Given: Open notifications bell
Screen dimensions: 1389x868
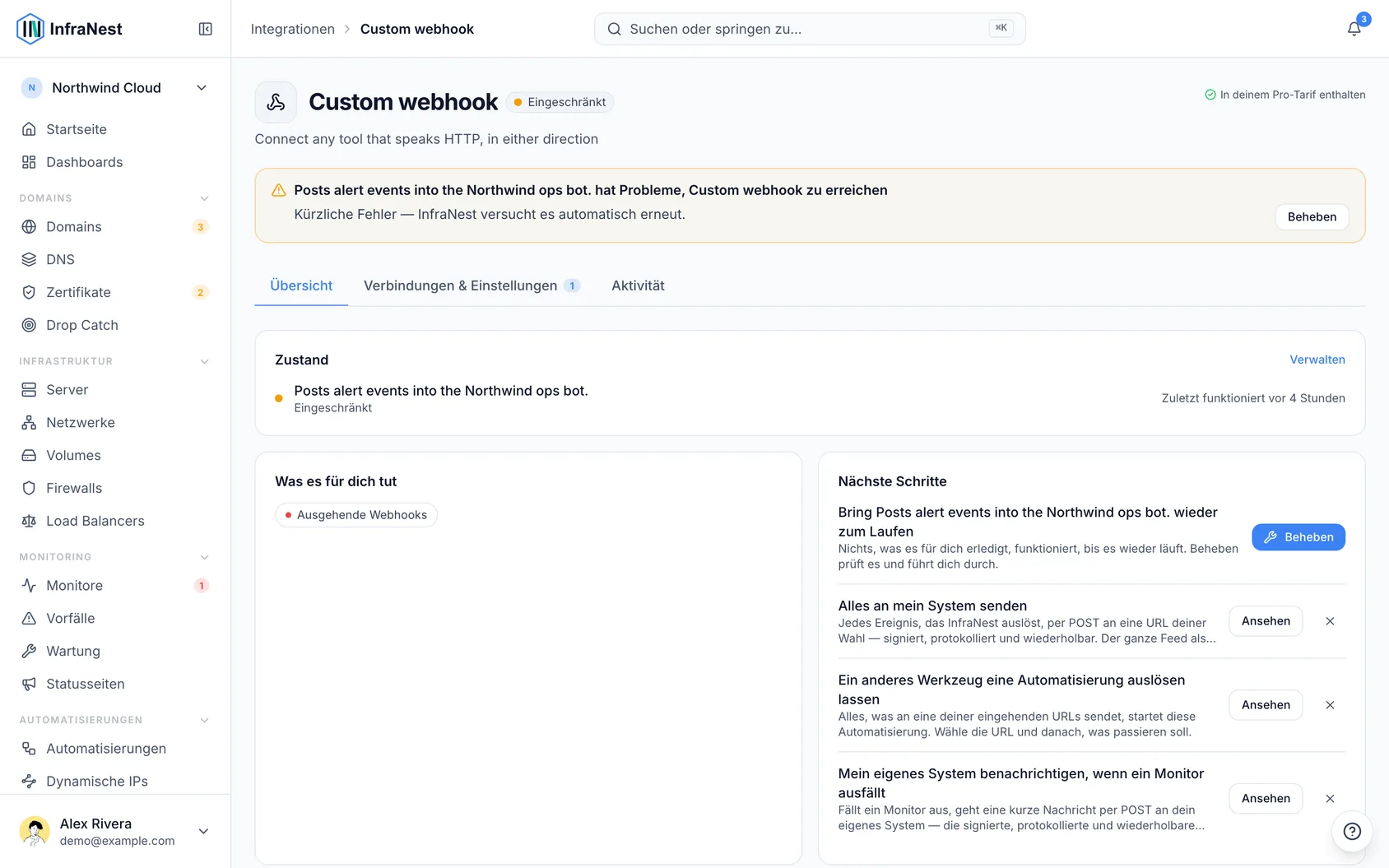Looking at the screenshot, I should (x=1354, y=29).
